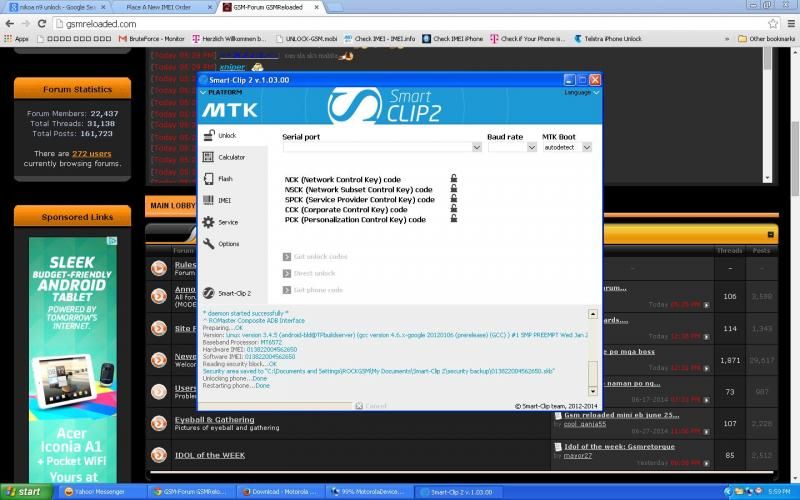Collapse the Main Lobby forum category
This screenshot has height=500, width=800.
click(x=770, y=235)
